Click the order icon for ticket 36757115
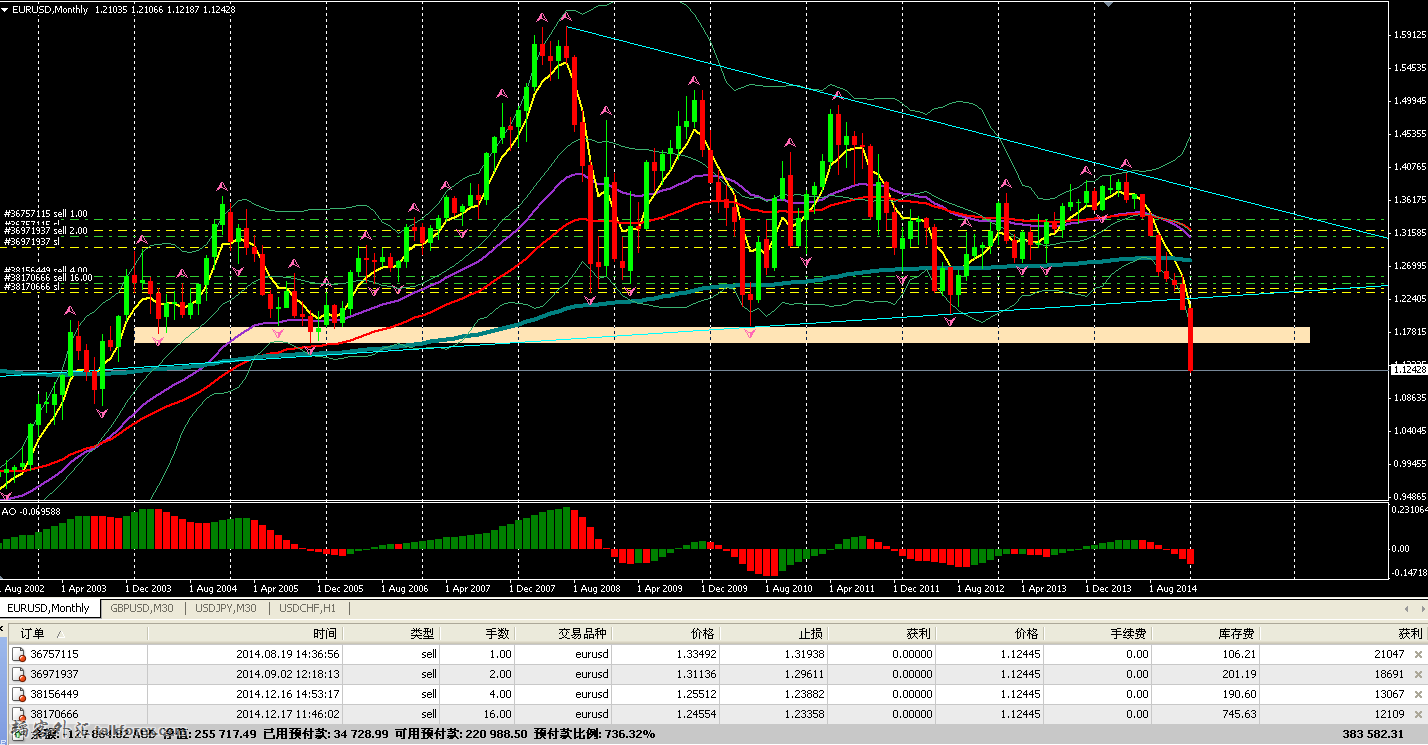The height and width of the screenshot is (745, 1428). click(18, 654)
